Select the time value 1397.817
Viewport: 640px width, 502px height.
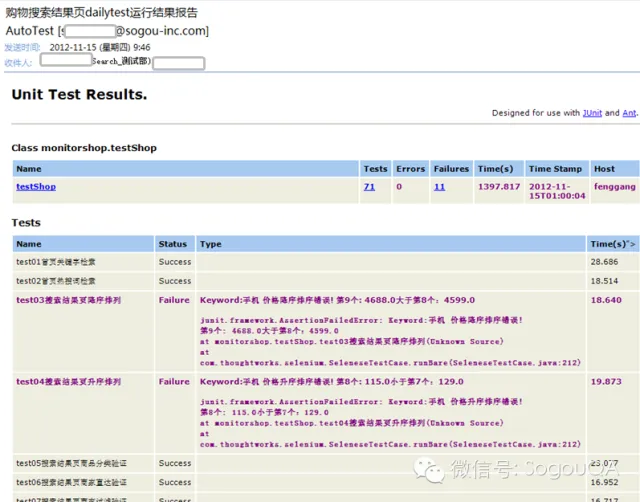(x=499, y=187)
